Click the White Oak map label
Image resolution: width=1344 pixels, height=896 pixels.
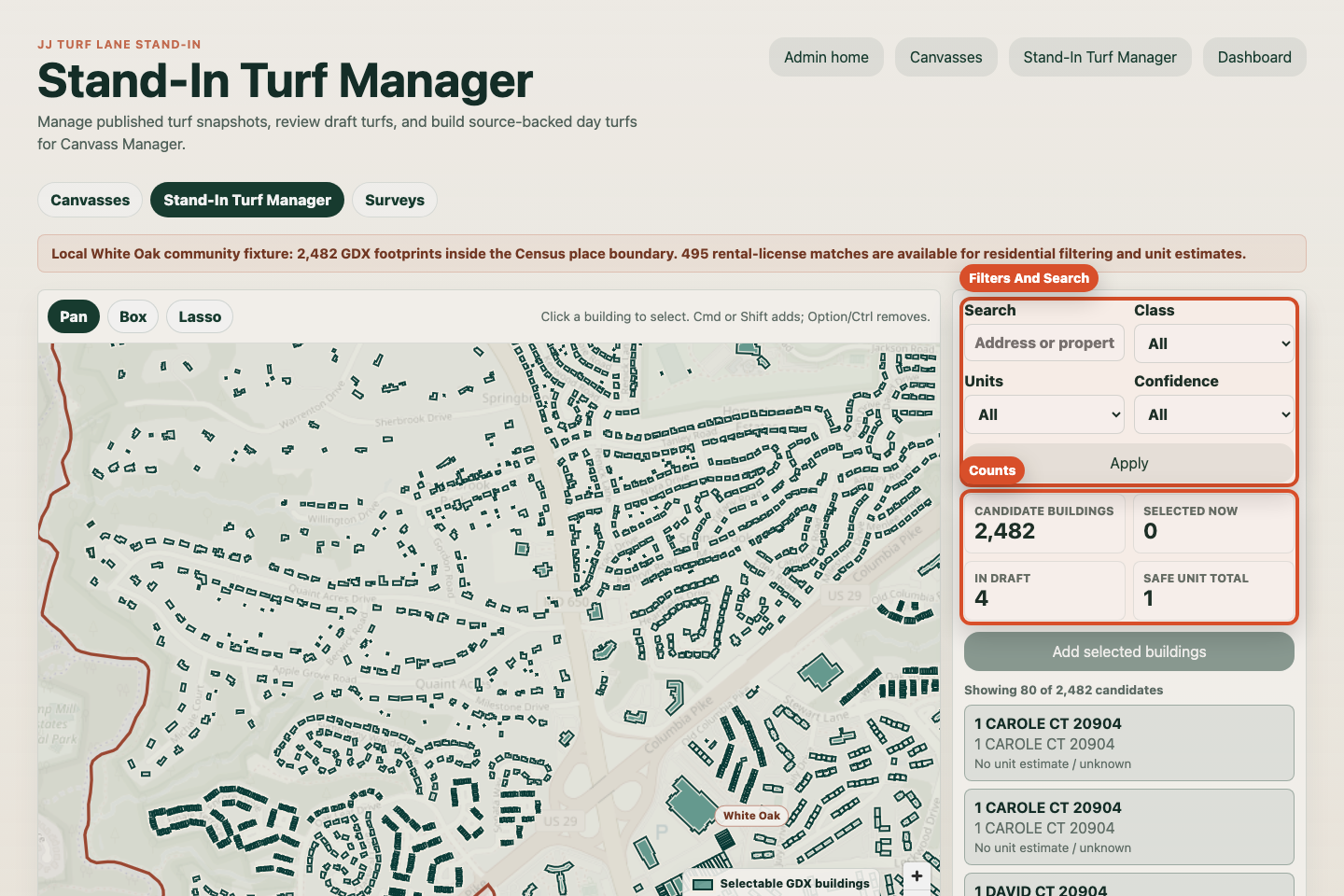coord(751,815)
